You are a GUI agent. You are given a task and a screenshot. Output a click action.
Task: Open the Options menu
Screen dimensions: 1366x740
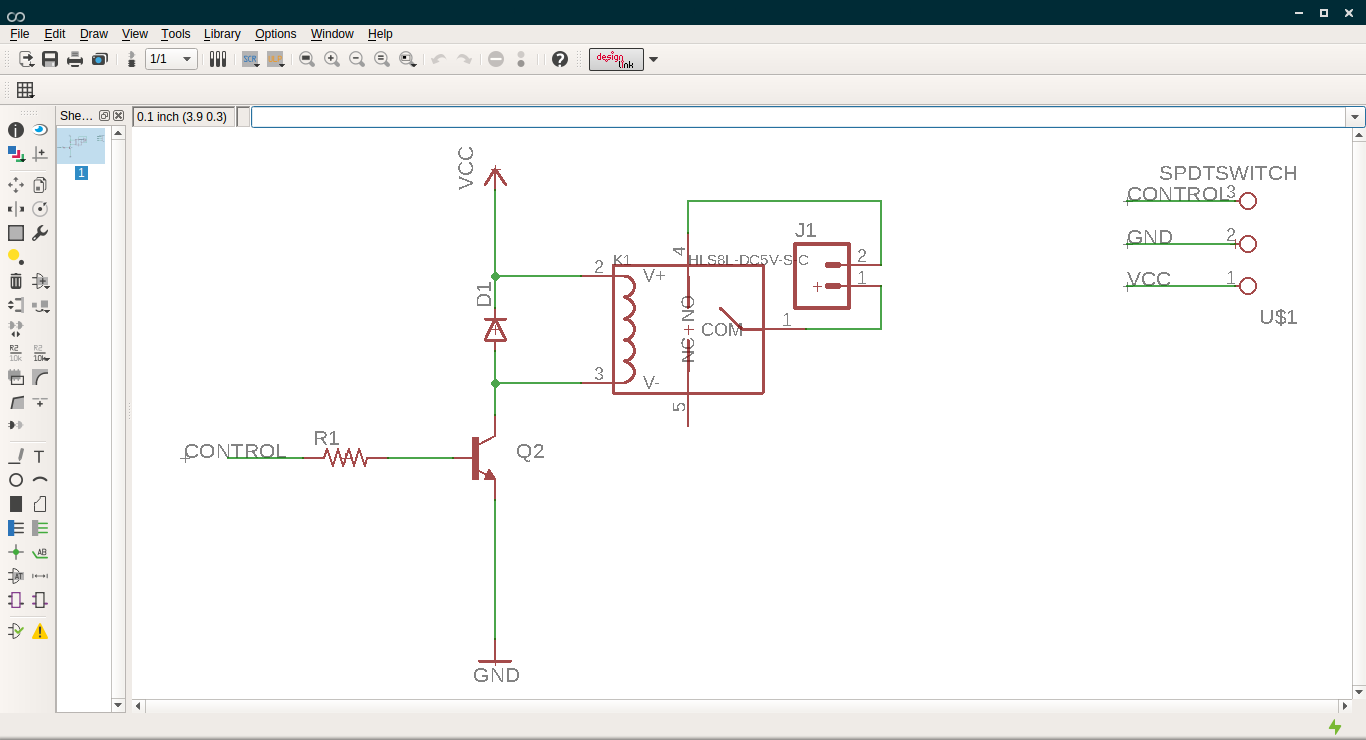pyautogui.click(x=276, y=33)
